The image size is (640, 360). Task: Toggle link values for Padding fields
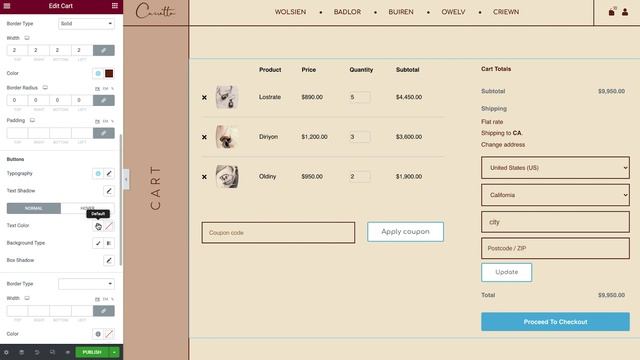click(x=104, y=133)
